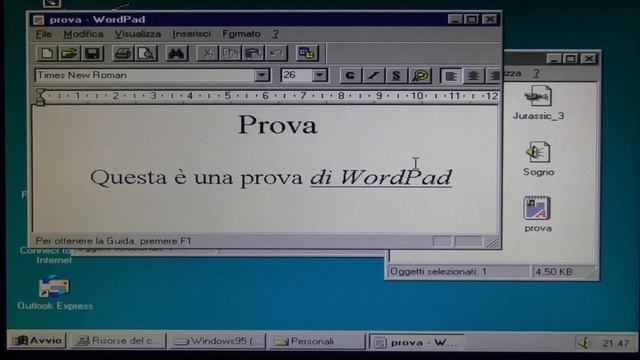
Task: Open the Avvio start button
Action: point(37,341)
